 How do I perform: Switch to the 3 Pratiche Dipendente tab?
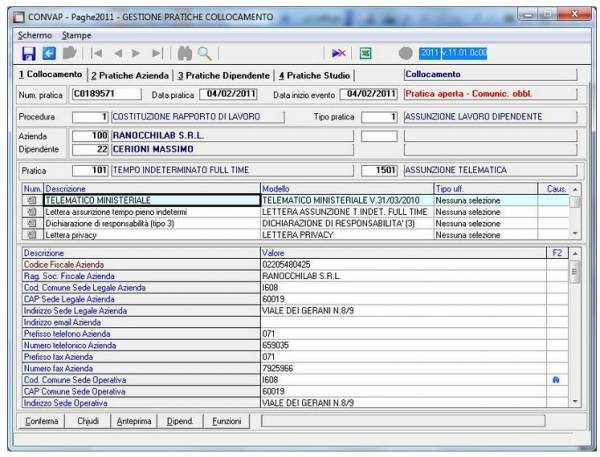point(223,75)
